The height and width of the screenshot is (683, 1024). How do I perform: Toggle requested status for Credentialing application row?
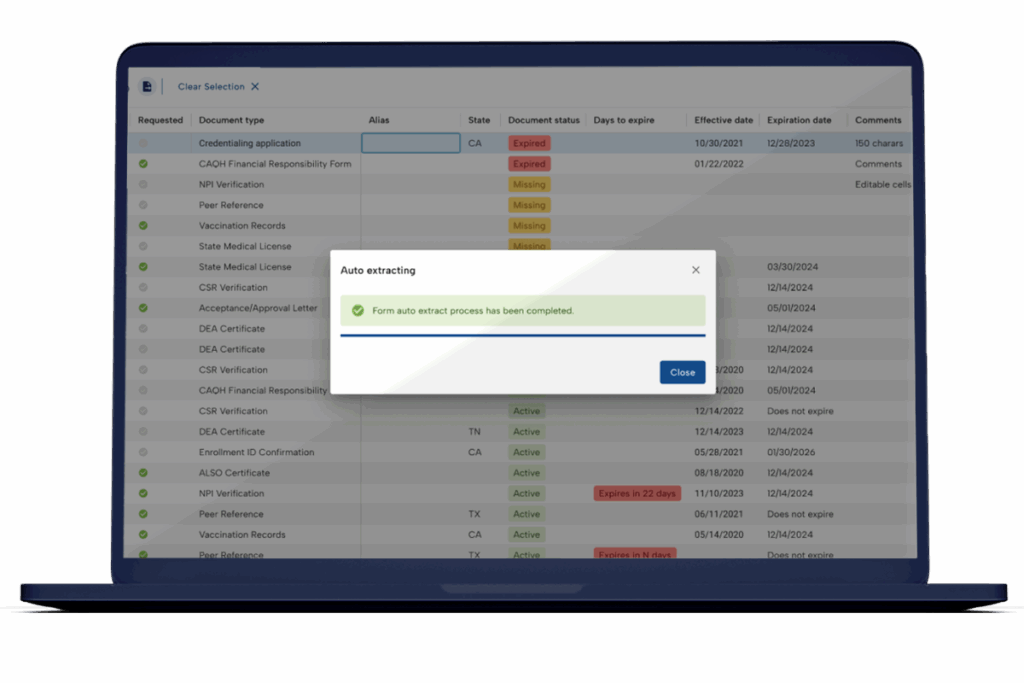tap(143, 143)
